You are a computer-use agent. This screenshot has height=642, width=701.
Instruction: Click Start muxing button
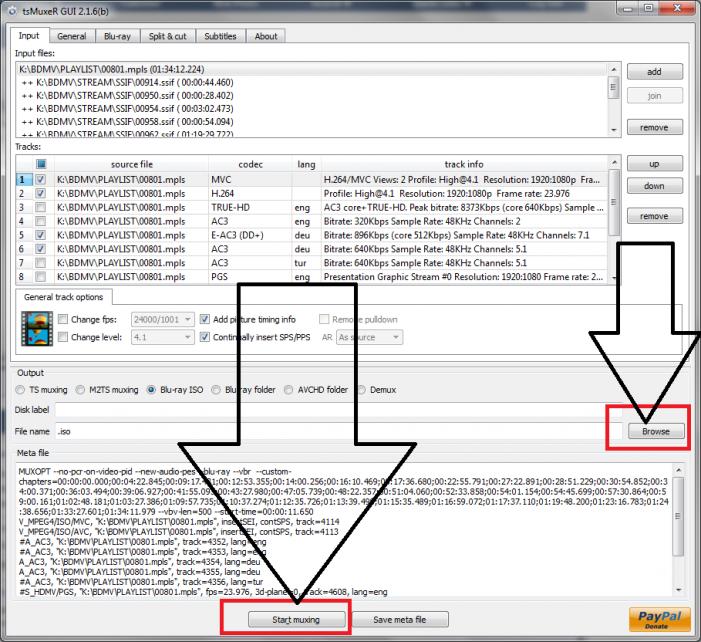click(296, 620)
